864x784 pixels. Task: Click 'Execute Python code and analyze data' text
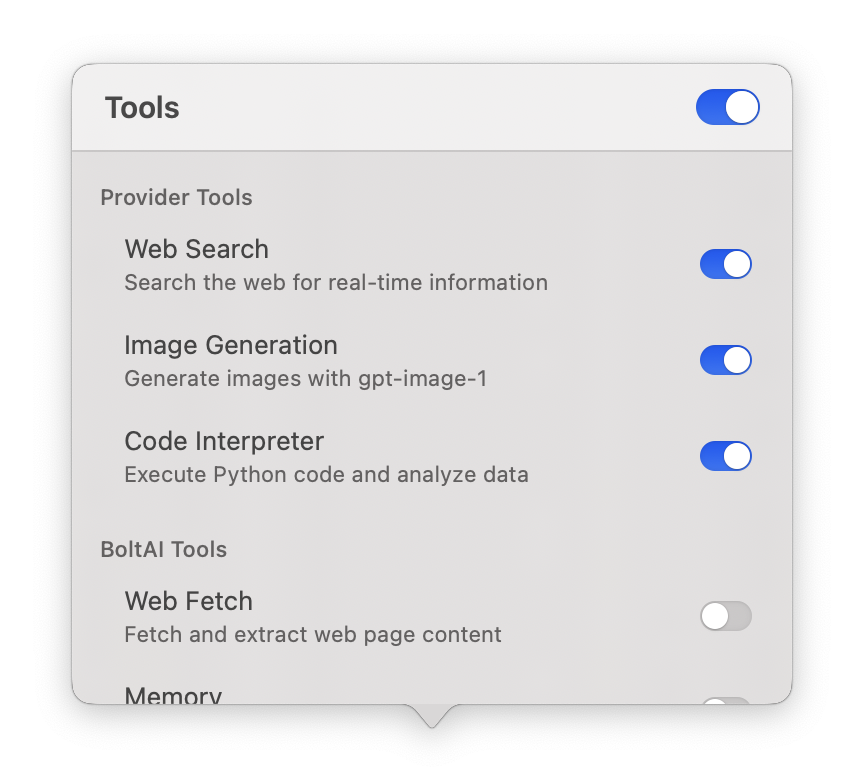326,474
